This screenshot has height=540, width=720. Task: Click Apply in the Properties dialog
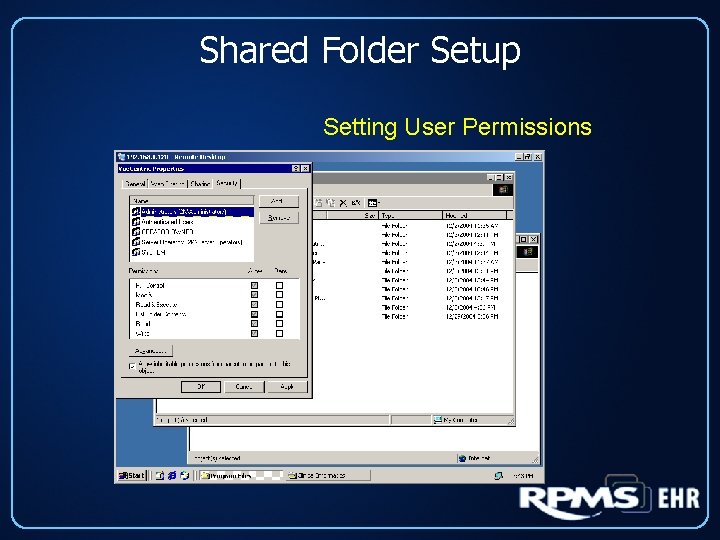click(287, 387)
